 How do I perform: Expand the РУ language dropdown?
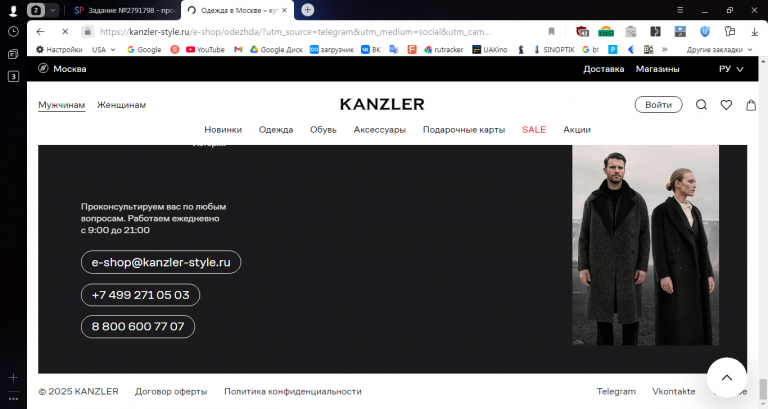[731, 69]
